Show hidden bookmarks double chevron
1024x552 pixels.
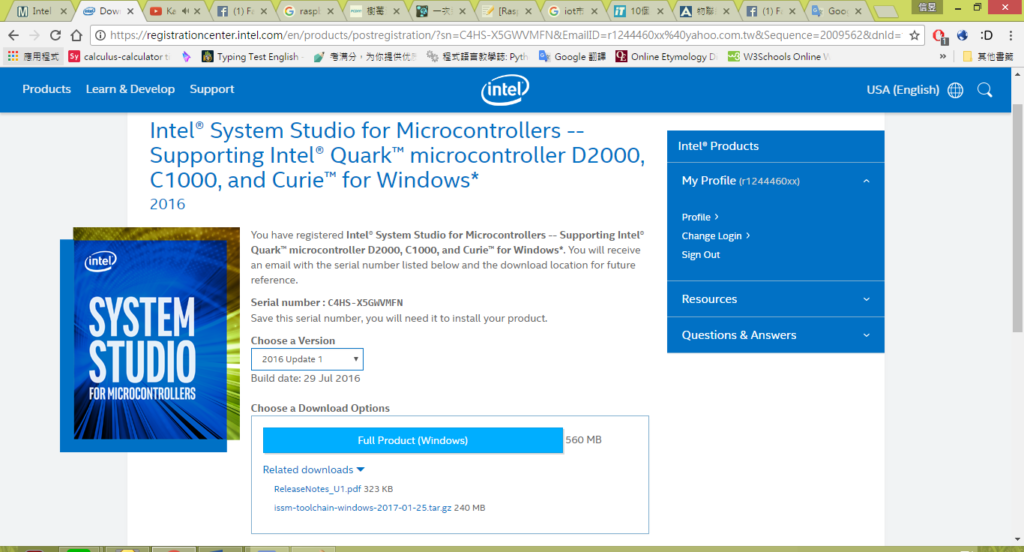click(x=943, y=57)
